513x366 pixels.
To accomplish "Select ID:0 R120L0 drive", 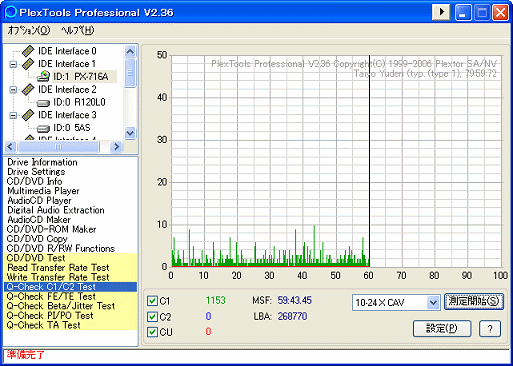I will point(79,102).
